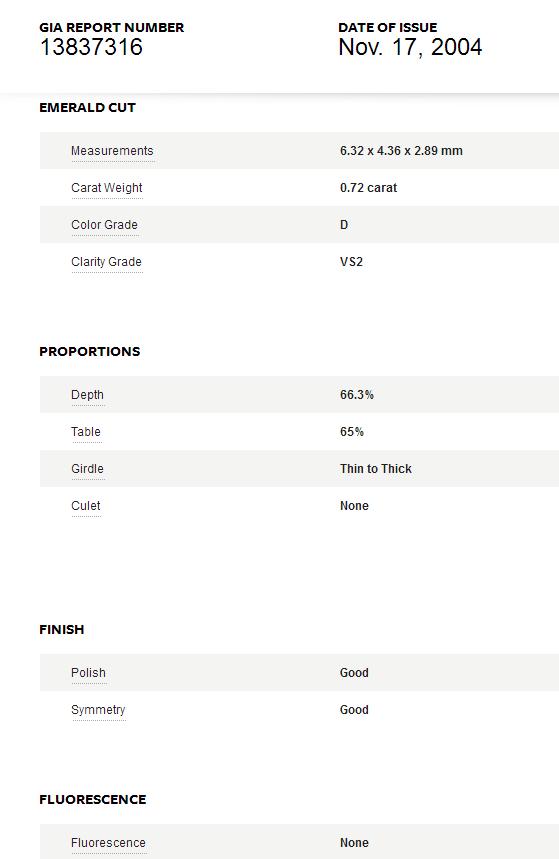The image size is (559, 859).
Task: Select the Girdle term
Action: (x=87, y=469)
